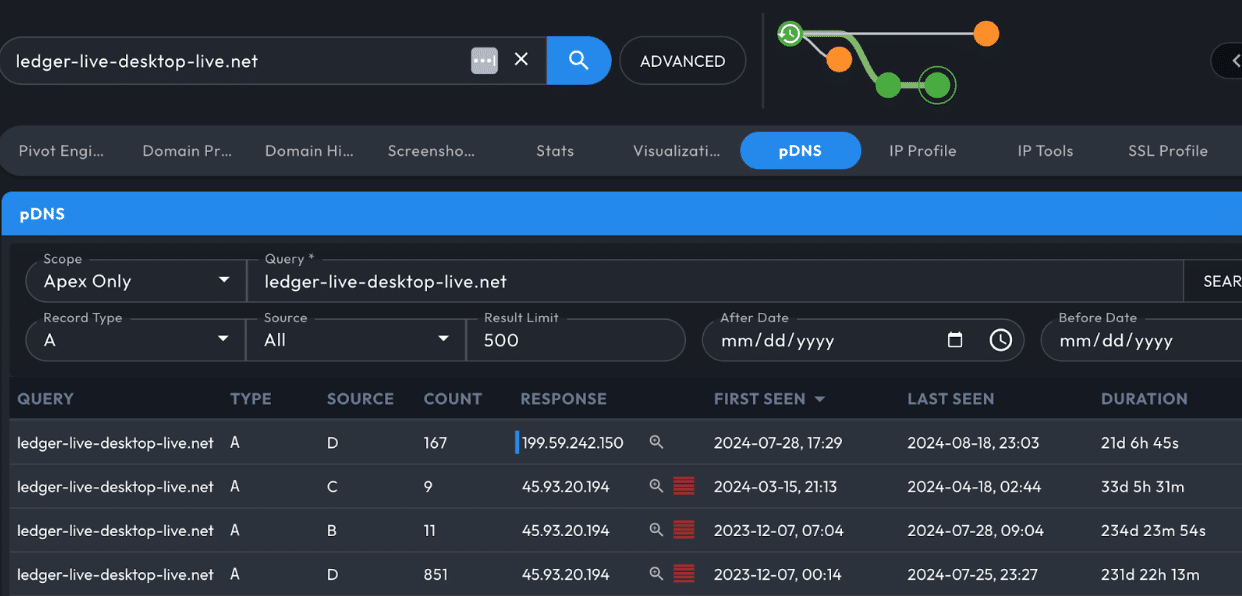Clear the search field with the X icon
The height and width of the screenshot is (596, 1242).
pyautogui.click(x=520, y=59)
